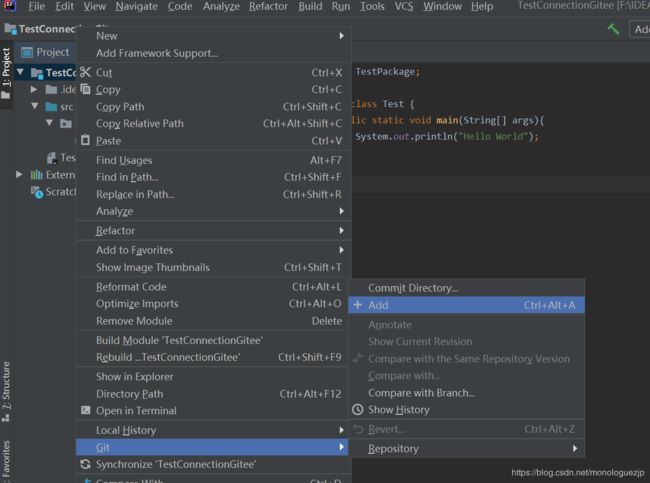
Task: Click the Scratches clock icon in tree
Action: pyautogui.click(x=37, y=192)
